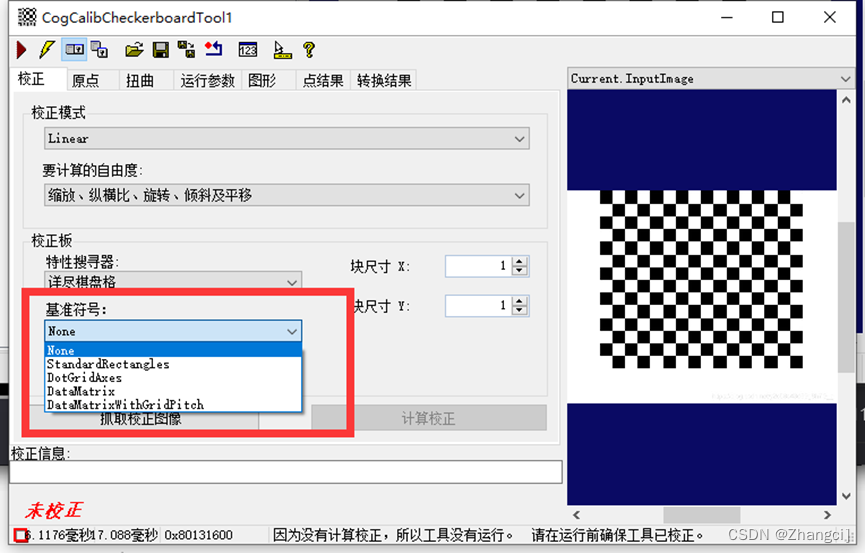
Task: Click the image vertical scrollbar up arrow
Action: 846,100
